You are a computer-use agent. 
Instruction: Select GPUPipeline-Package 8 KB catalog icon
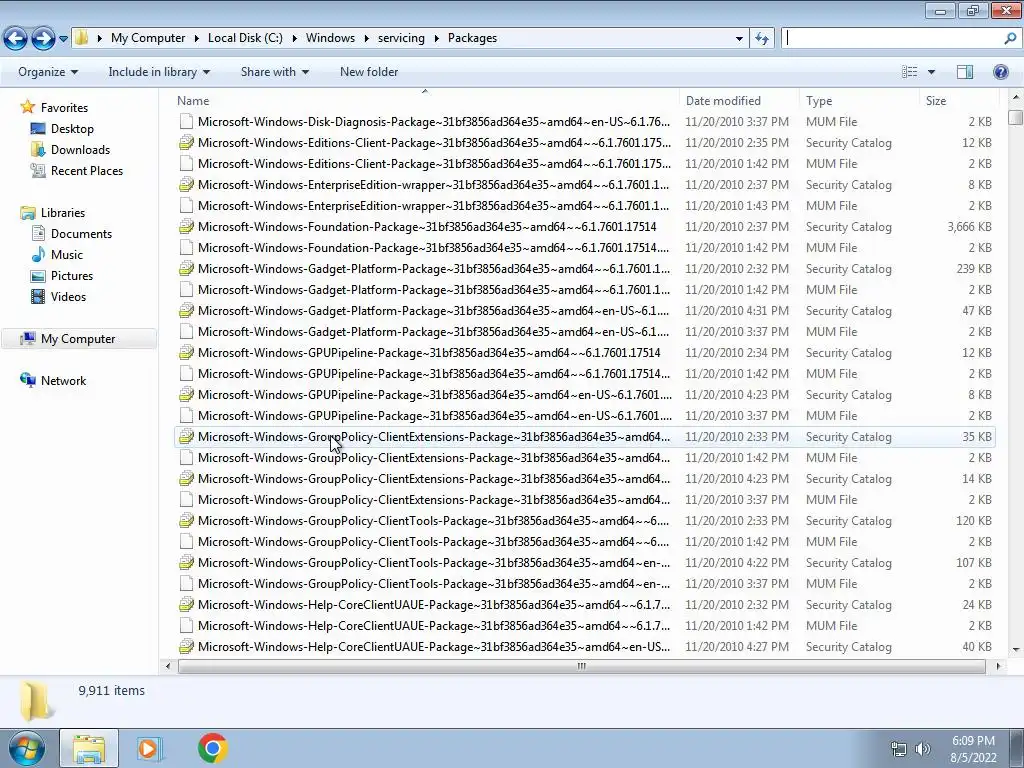pyautogui.click(x=186, y=394)
